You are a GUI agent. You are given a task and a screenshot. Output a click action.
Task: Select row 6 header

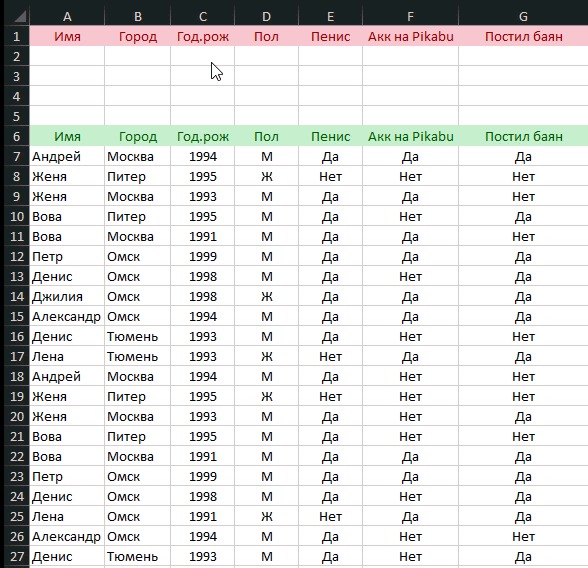(17, 136)
